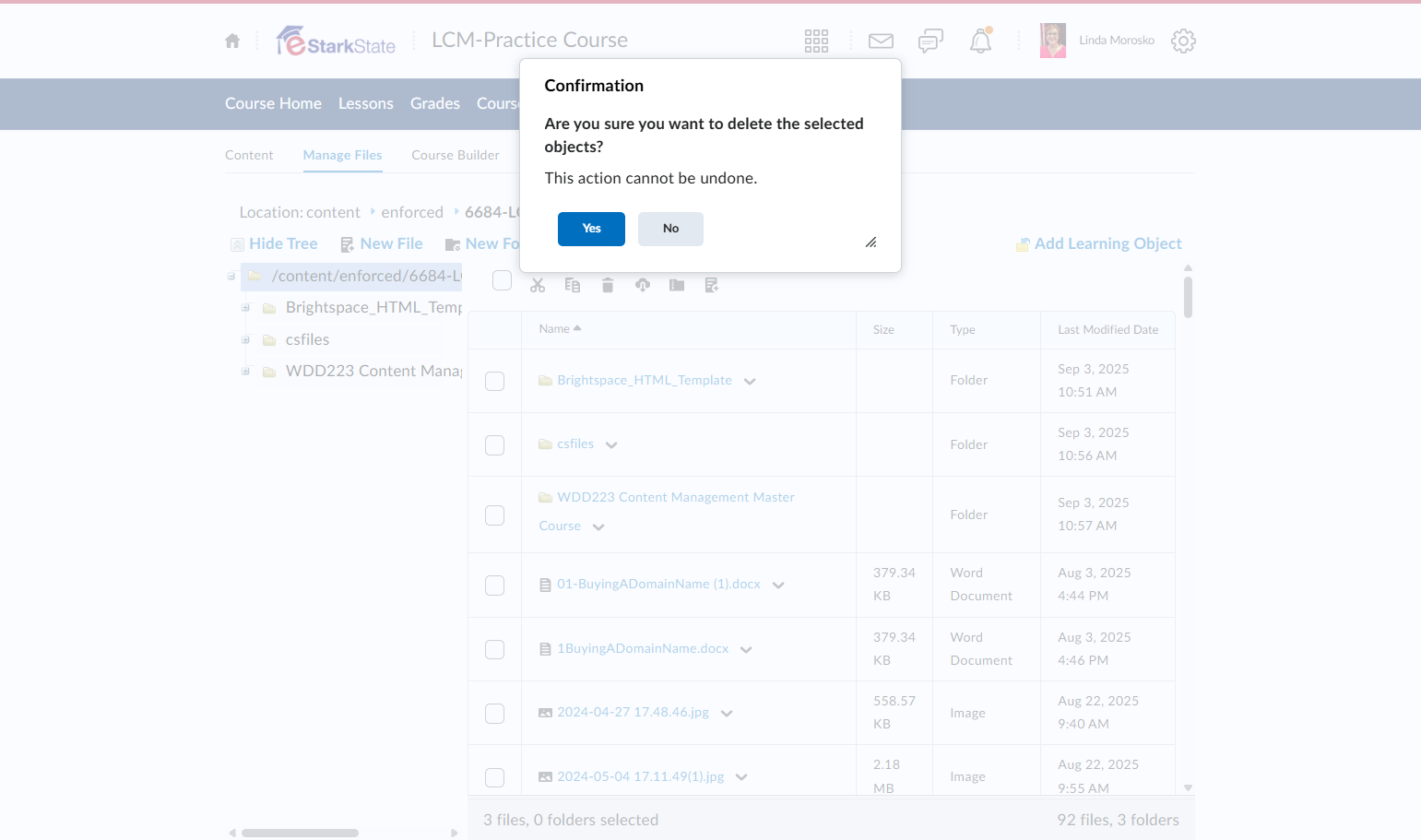Open the csfiles actions chevron in the table
1421x840 pixels.
[x=611, y=445]
